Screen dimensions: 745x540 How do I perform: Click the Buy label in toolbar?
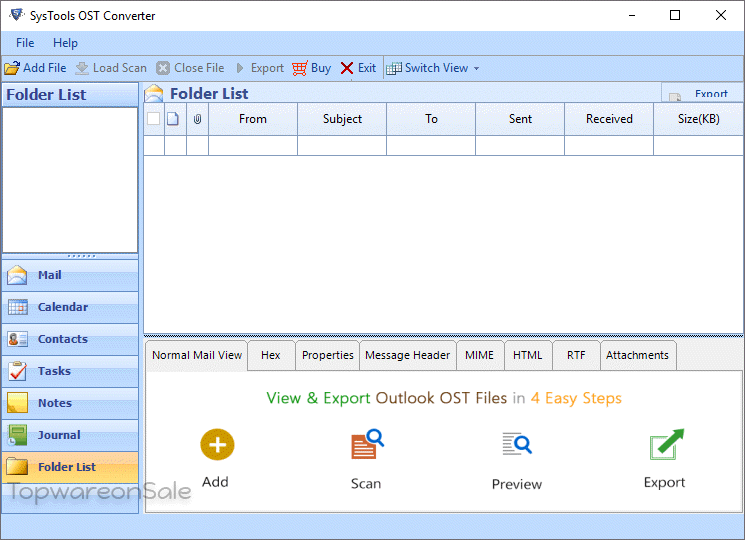(321, 68)
